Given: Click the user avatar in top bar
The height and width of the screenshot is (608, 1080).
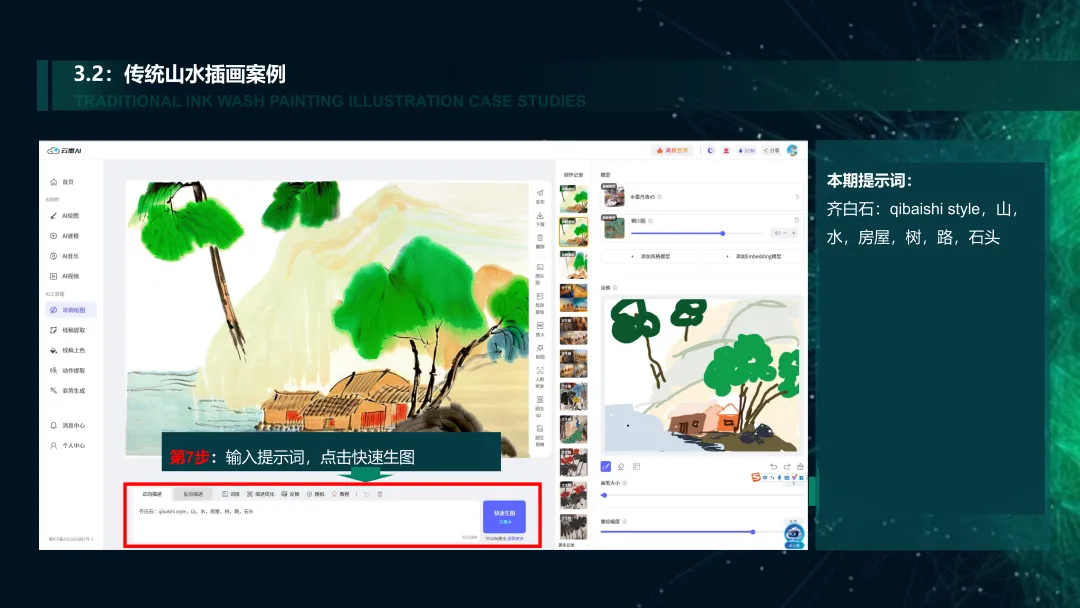Looking at the screenshot, I should click(793, 150).
